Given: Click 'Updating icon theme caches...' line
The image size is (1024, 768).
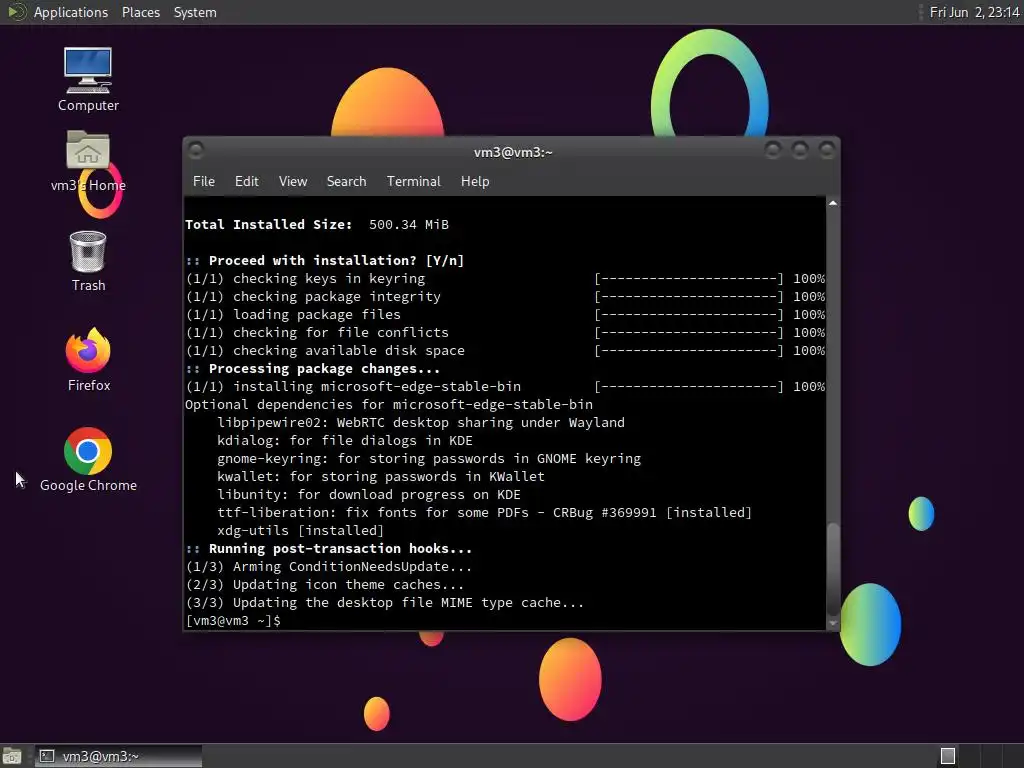Looking at the screenshot, I should point(325,584).
